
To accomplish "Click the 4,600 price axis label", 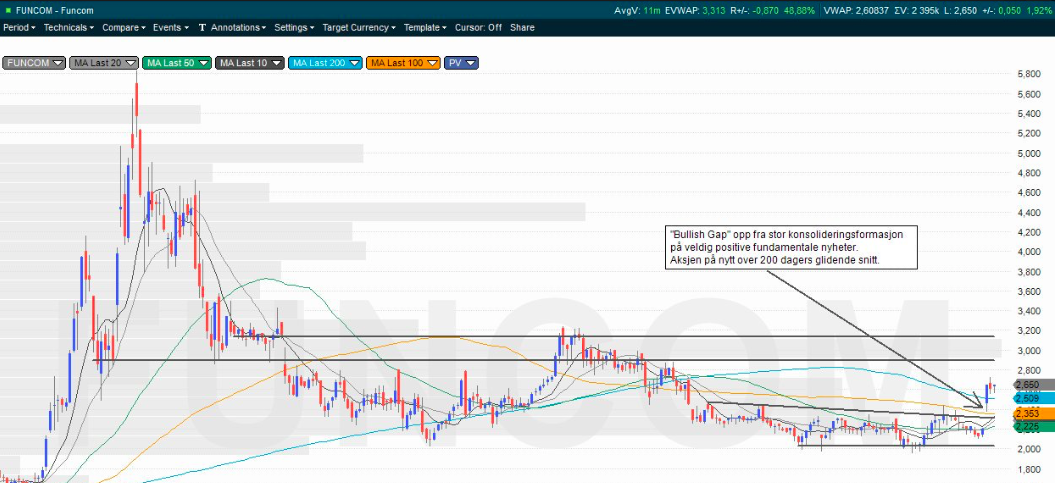I will tap(1027, 192).
